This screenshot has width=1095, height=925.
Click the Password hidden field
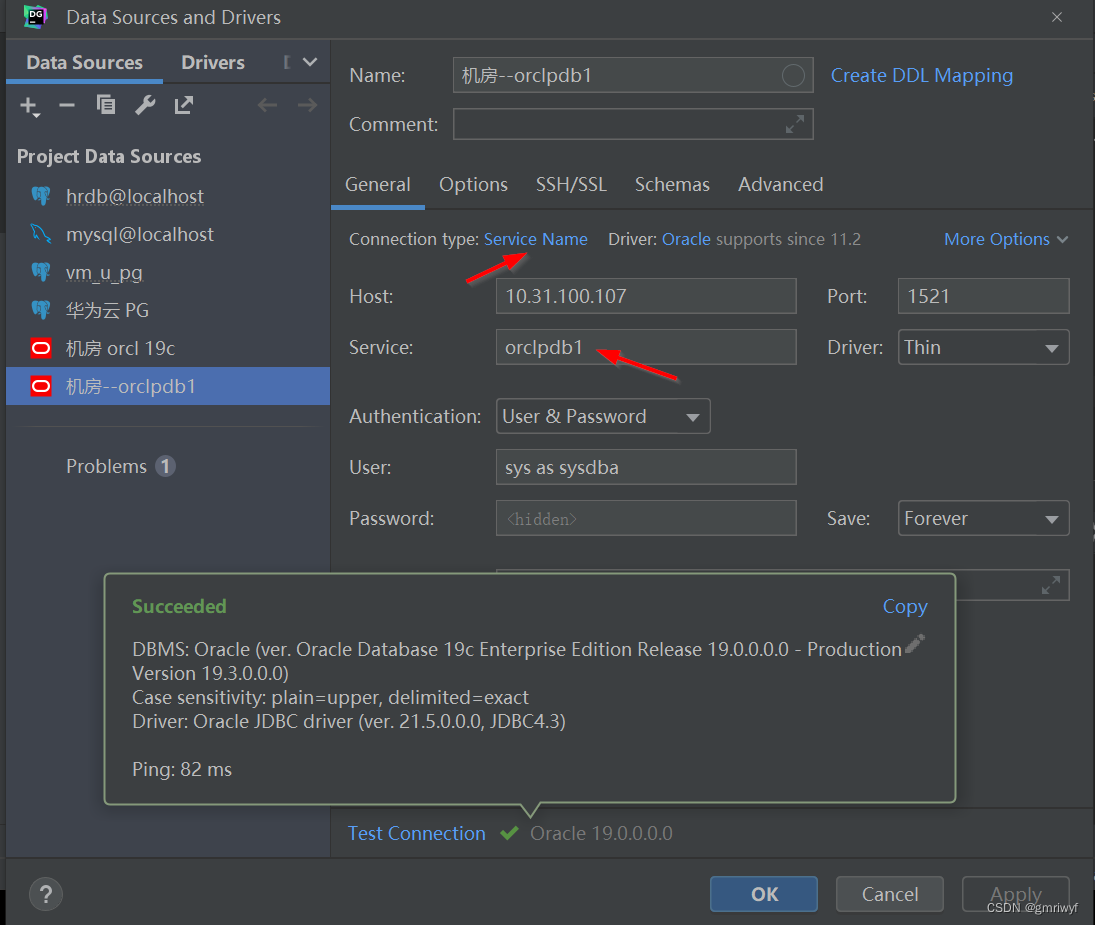click(646, 518)
